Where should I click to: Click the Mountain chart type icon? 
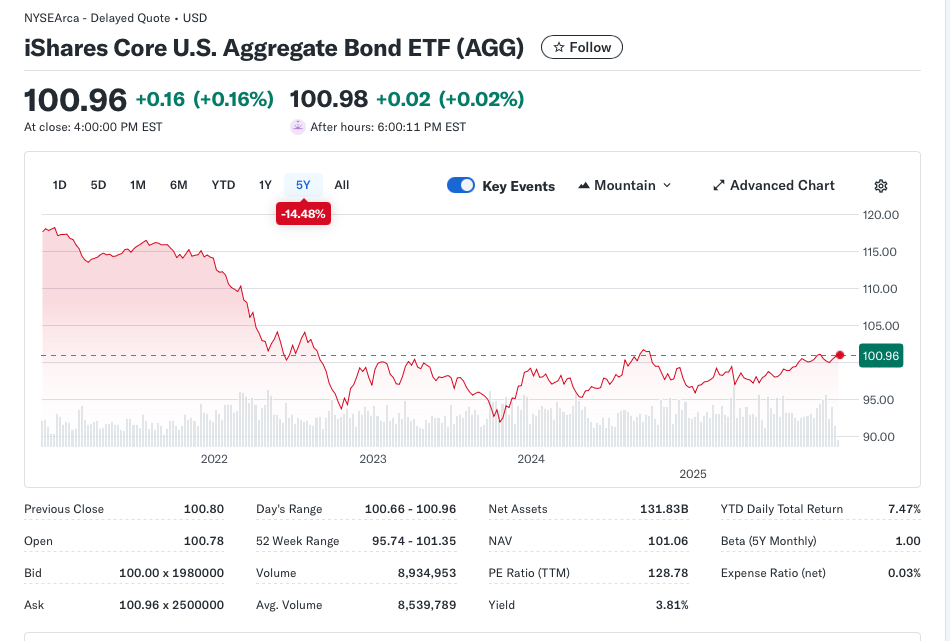tap(584, 186)
